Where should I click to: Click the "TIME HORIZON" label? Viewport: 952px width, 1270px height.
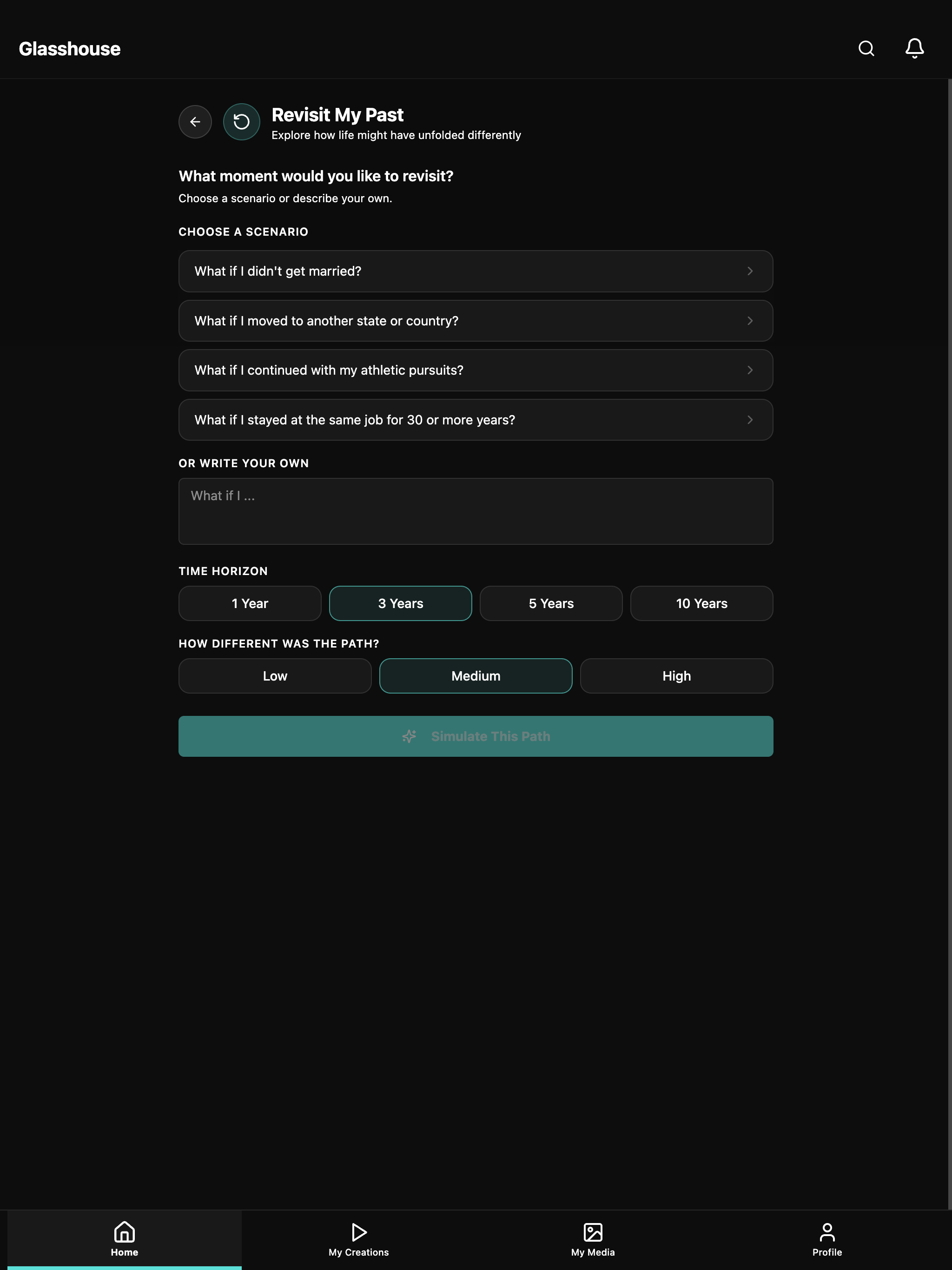pos(224,571)
